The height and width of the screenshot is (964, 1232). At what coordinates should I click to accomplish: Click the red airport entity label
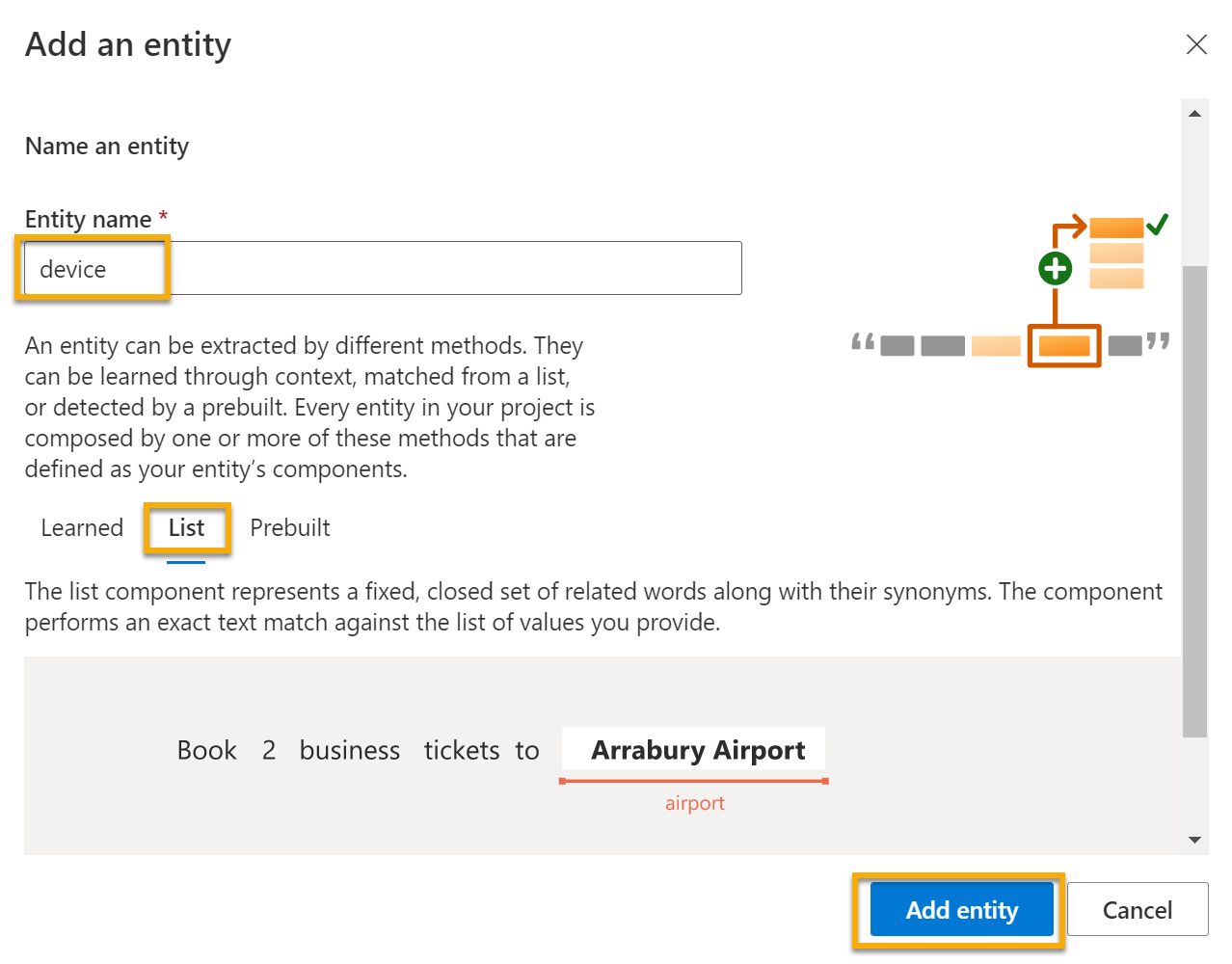point(694,803)
